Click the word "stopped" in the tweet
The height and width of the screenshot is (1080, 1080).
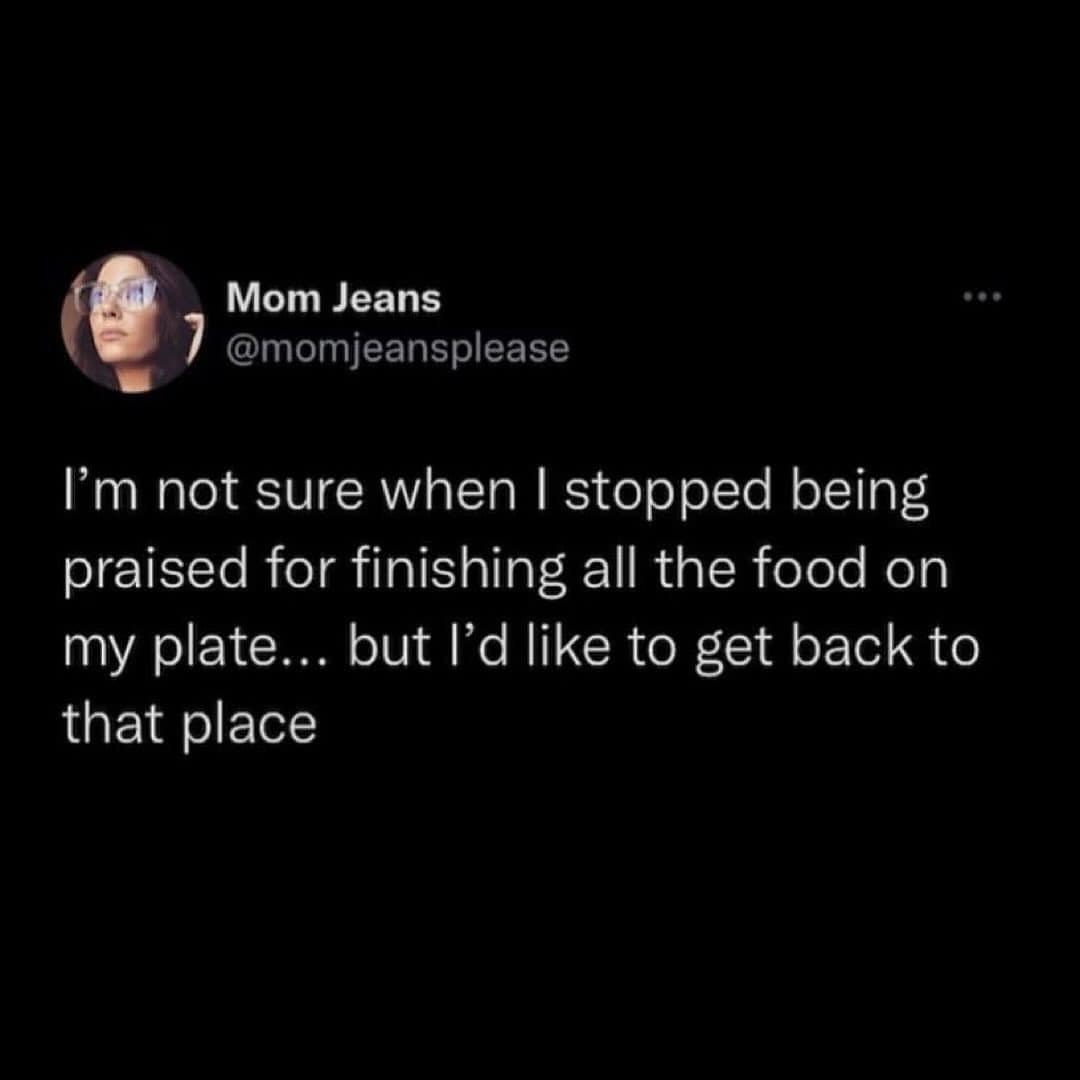pyautogui.click(x=668, y=495)
